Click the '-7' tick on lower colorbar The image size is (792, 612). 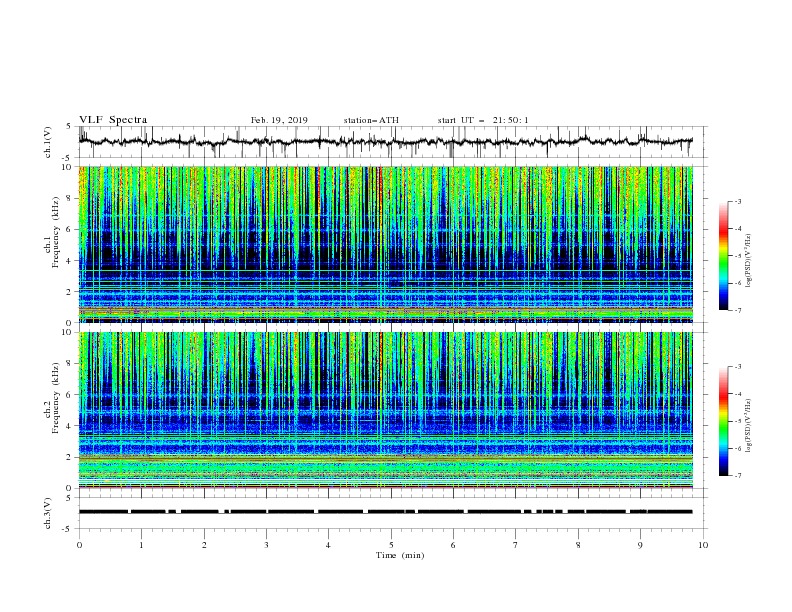click(737, 476)
